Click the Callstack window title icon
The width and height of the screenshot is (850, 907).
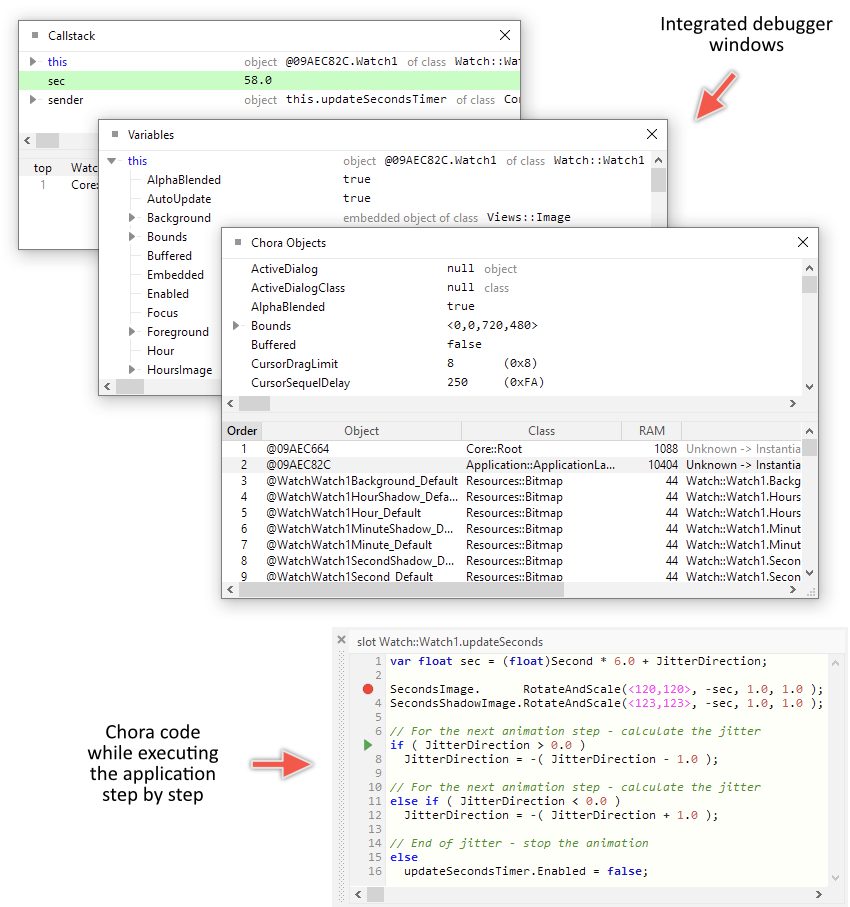[x=34, y=36]
